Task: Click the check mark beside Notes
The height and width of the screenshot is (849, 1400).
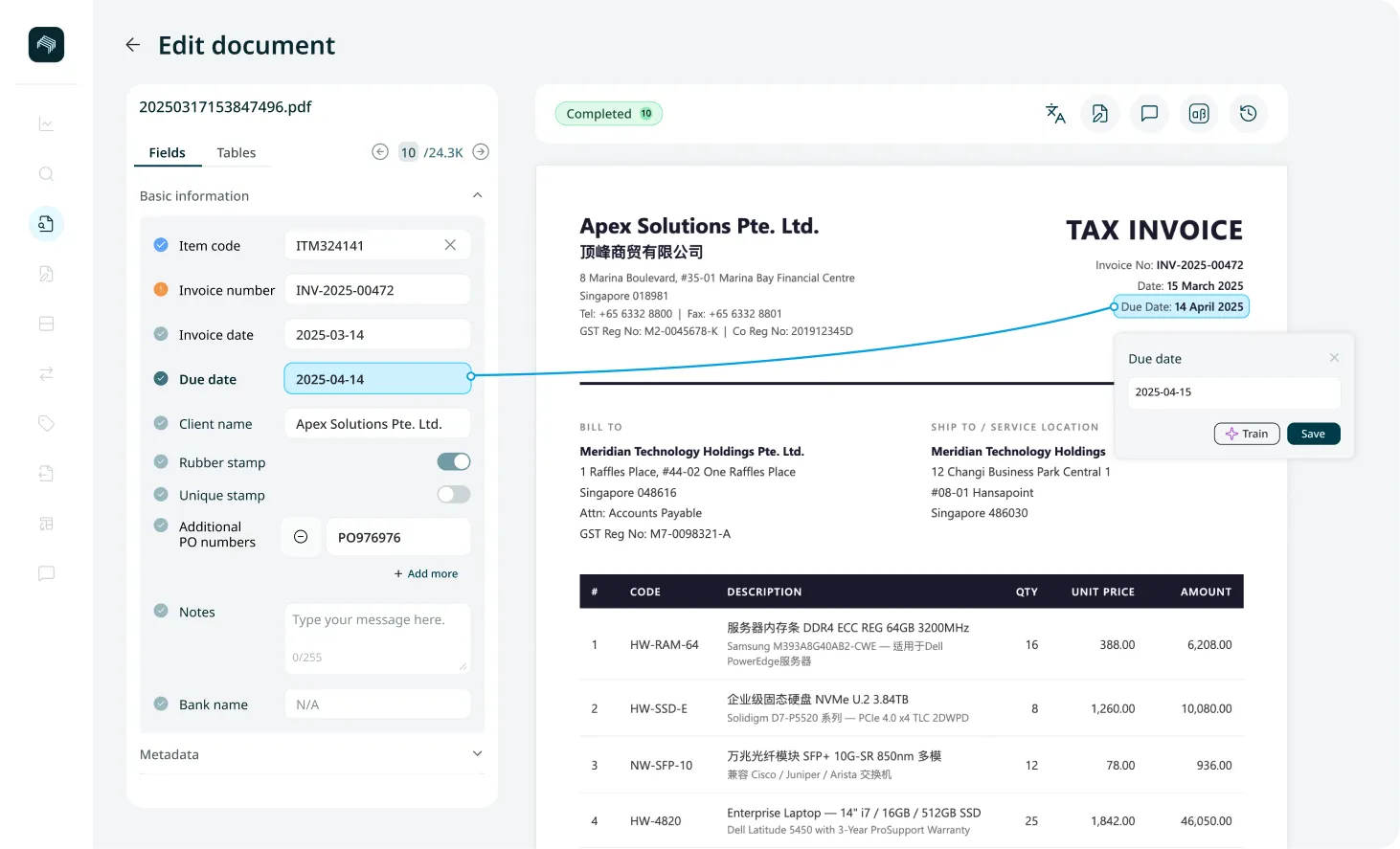Action: click(161, 611)
